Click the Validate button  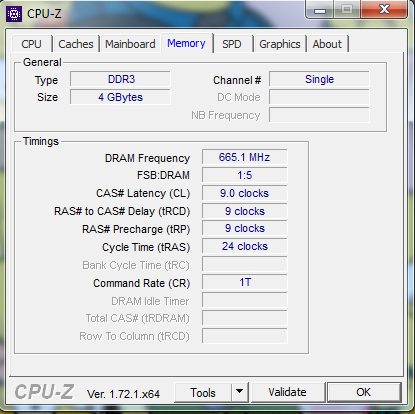point(287,392)
